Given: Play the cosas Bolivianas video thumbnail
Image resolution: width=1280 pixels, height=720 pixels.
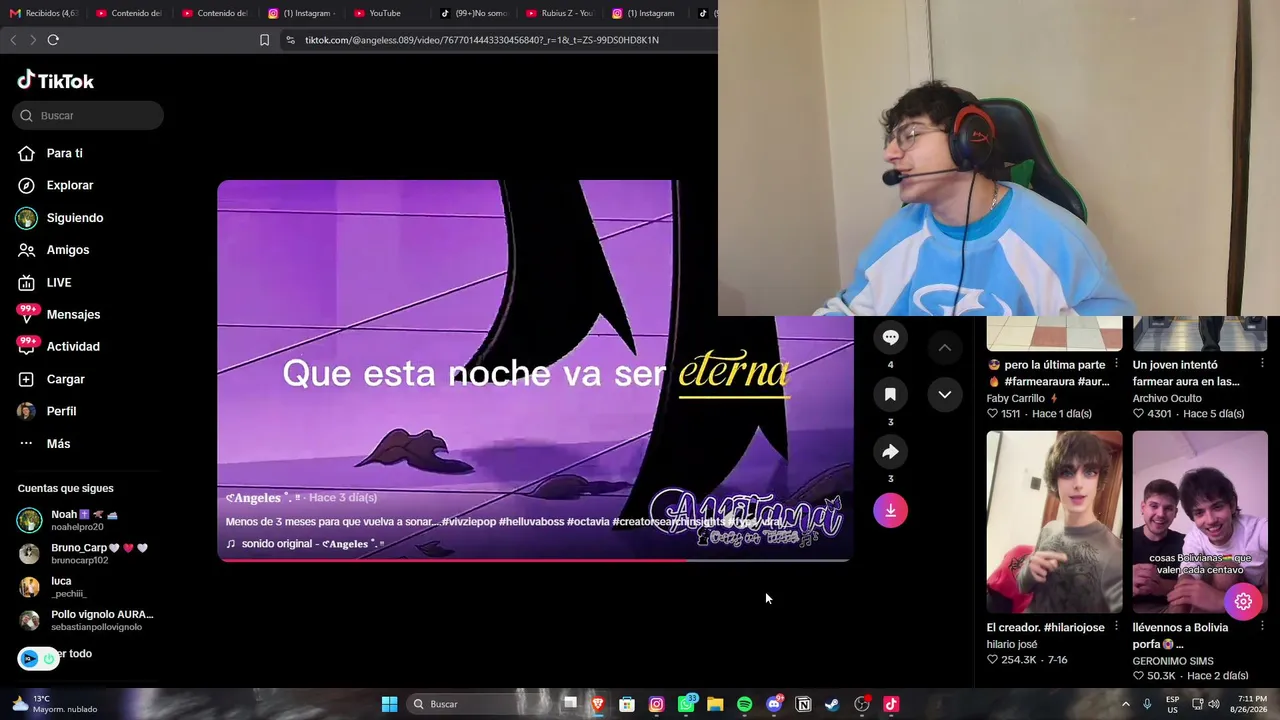Looking at the screenshot, I should 1200,522.
